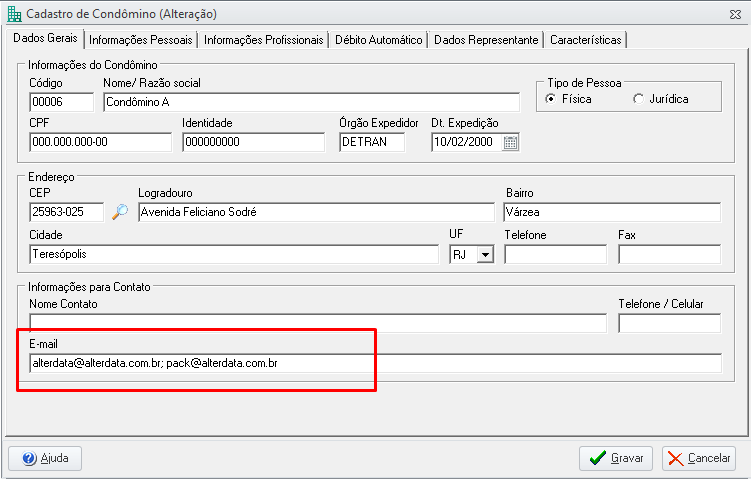751x479 pixels.
Task: Click the Código field
Action: [61, 102]
